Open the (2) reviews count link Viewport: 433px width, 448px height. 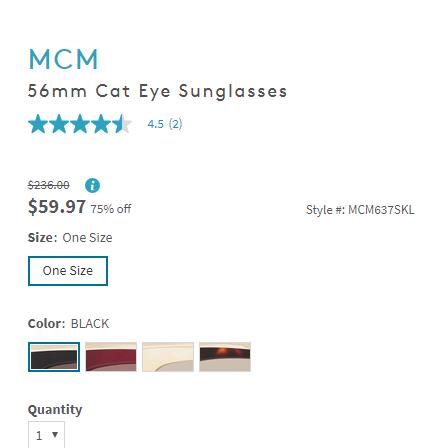click(175, 124)
